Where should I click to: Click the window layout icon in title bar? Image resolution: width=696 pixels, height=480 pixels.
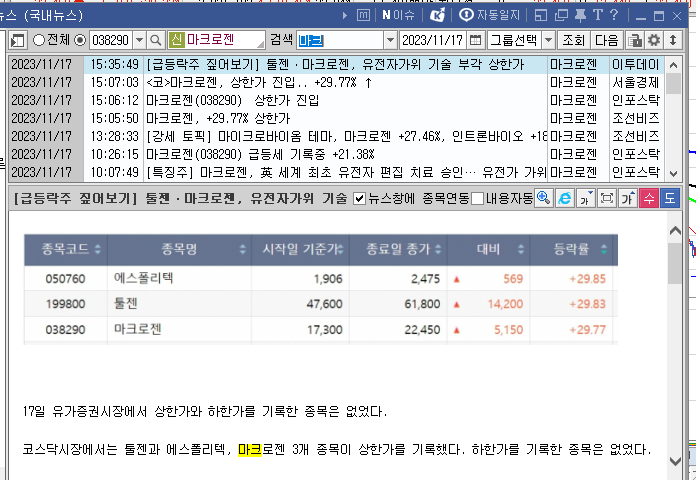tap(540, 16)
